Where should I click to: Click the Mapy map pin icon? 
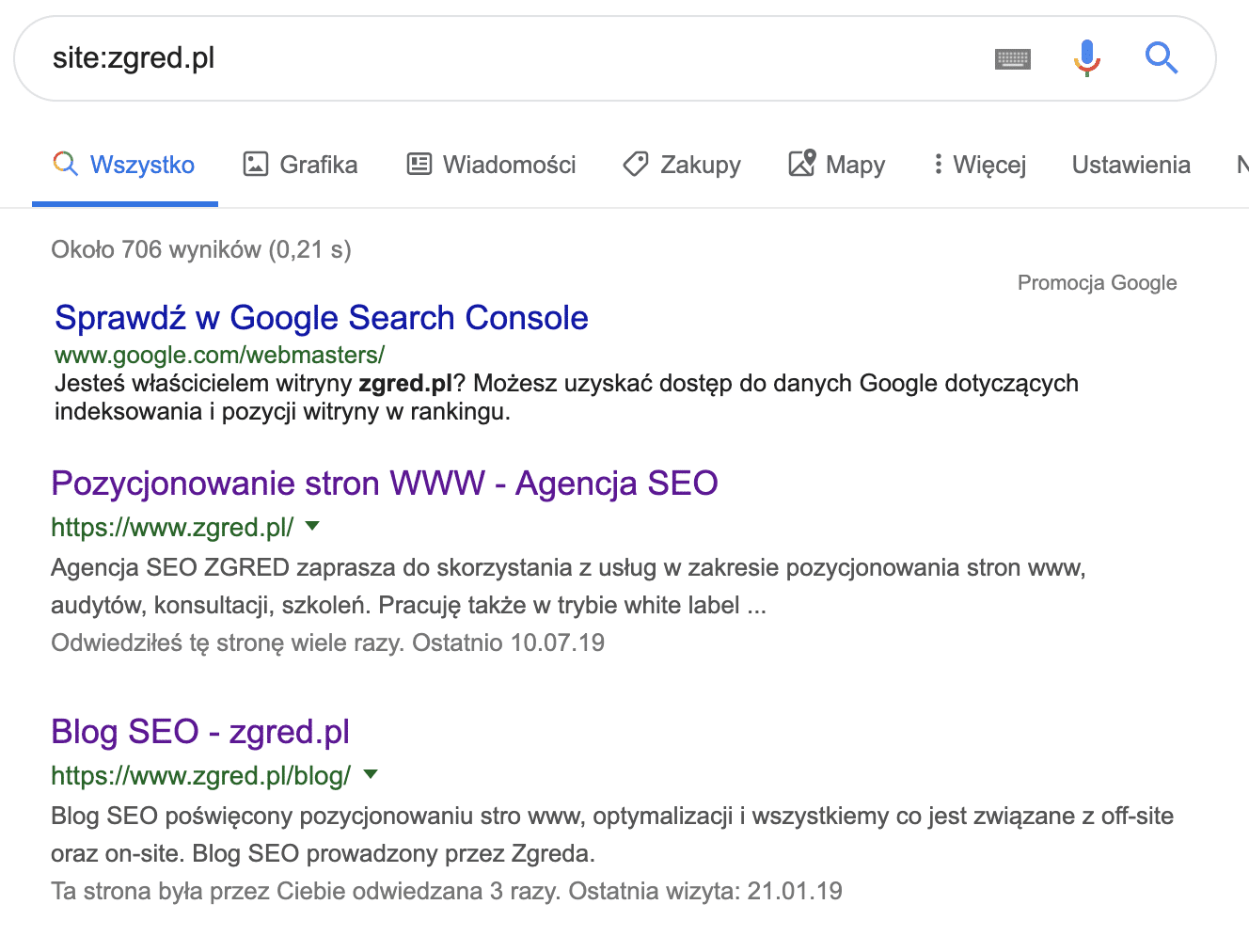(801, 165)
